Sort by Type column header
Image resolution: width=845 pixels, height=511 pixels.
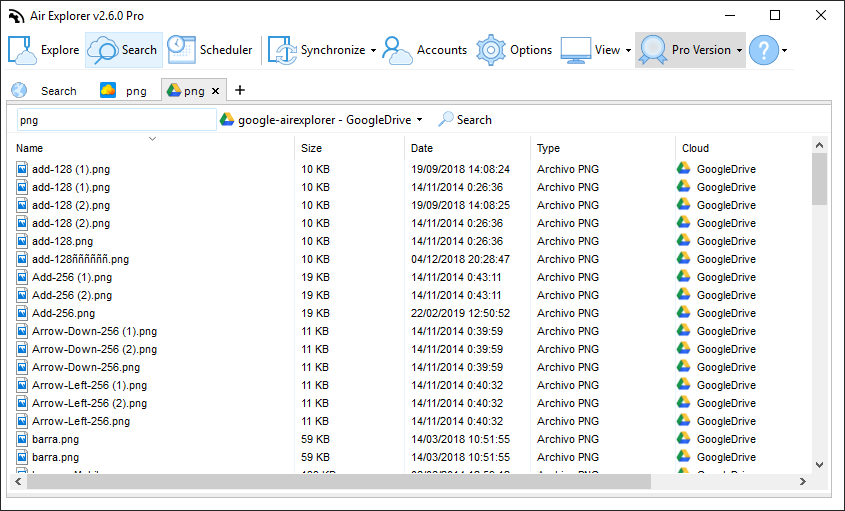click(549, 148)
